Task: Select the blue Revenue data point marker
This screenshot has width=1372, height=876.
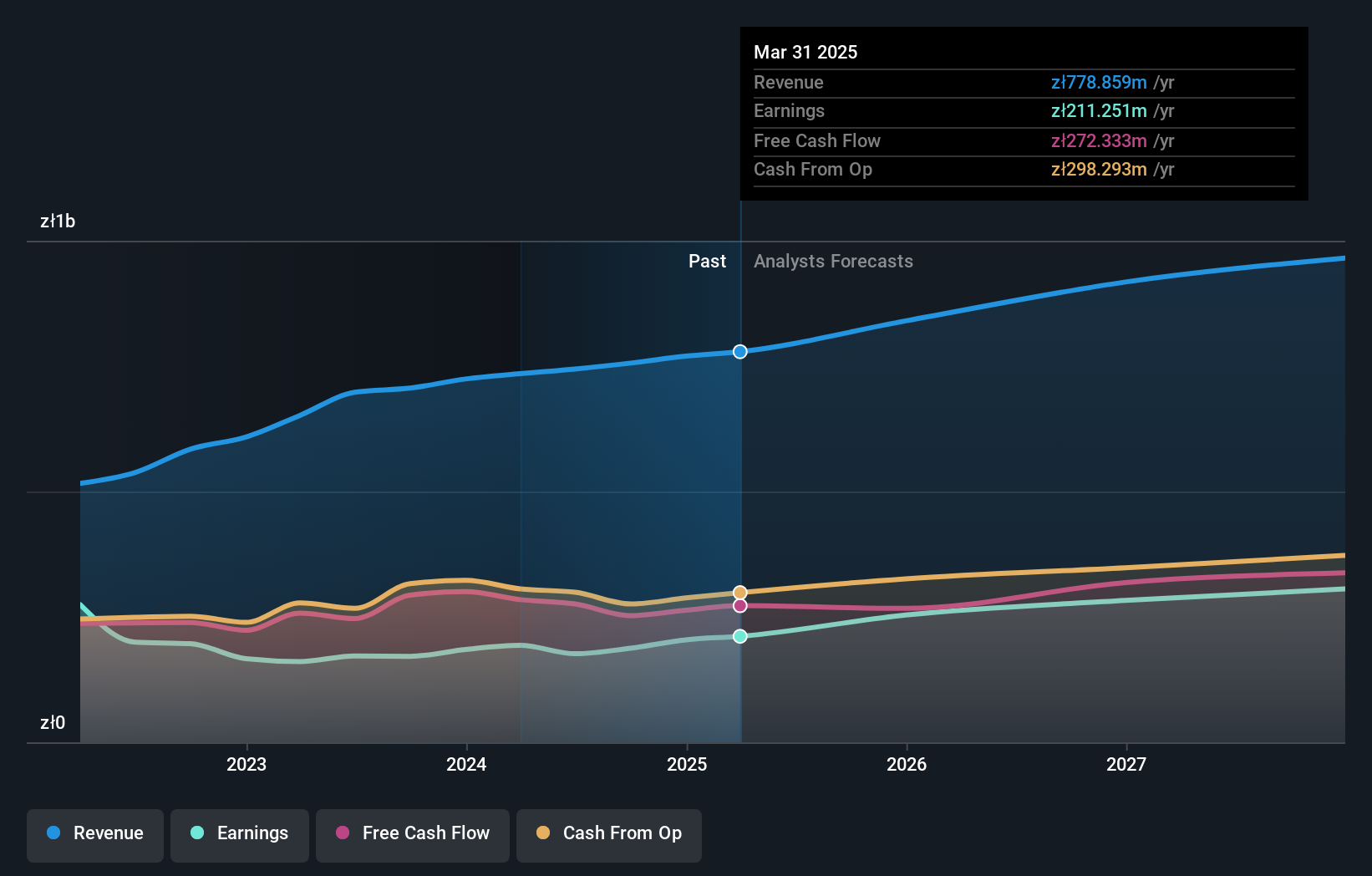Action: tap(739, 352)
